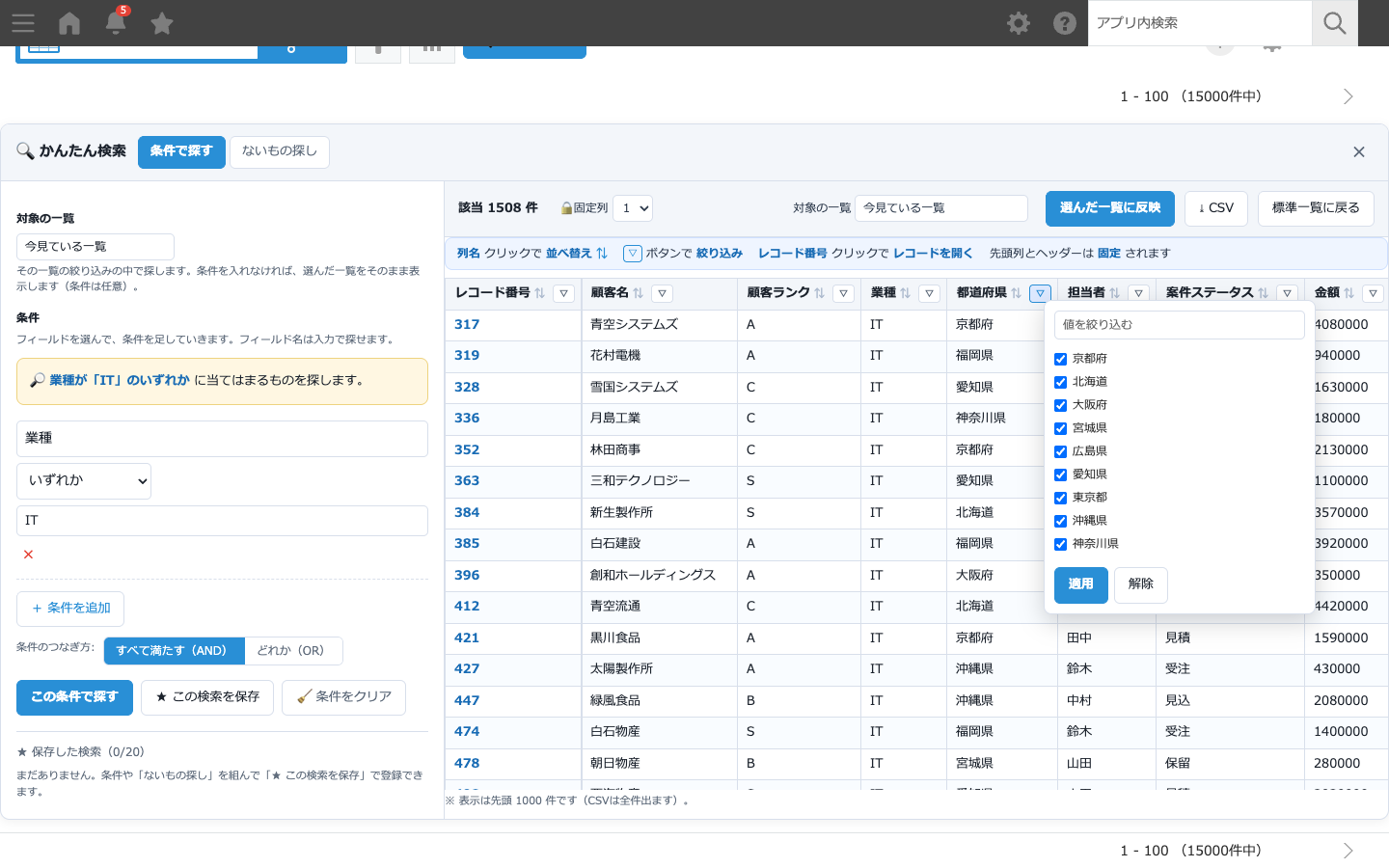Save search with この検索を保存
The width and height of the screenshot is (1389, 868).
tap(207, 697)
